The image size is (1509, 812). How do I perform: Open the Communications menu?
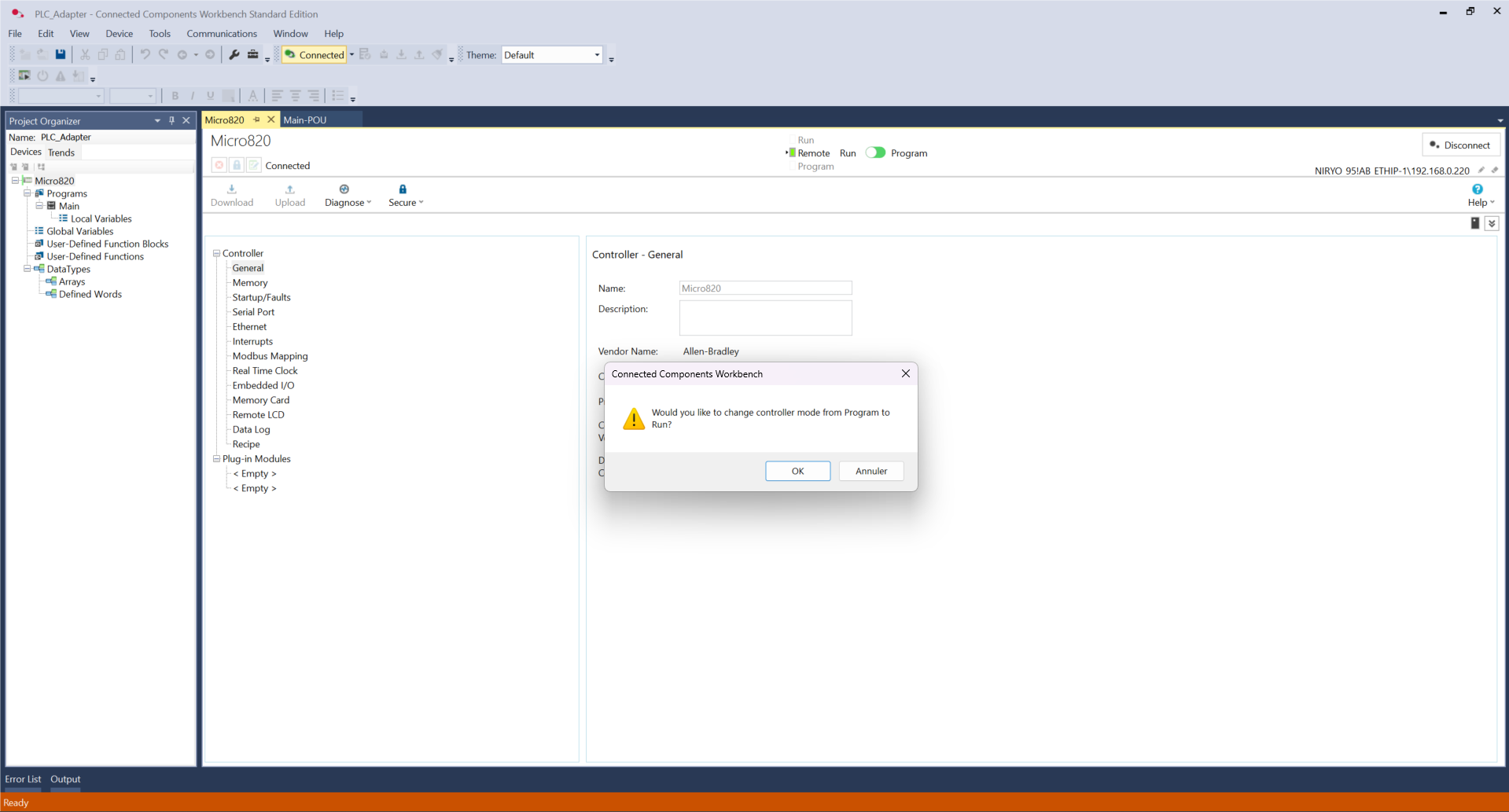[x=222, y=34]
